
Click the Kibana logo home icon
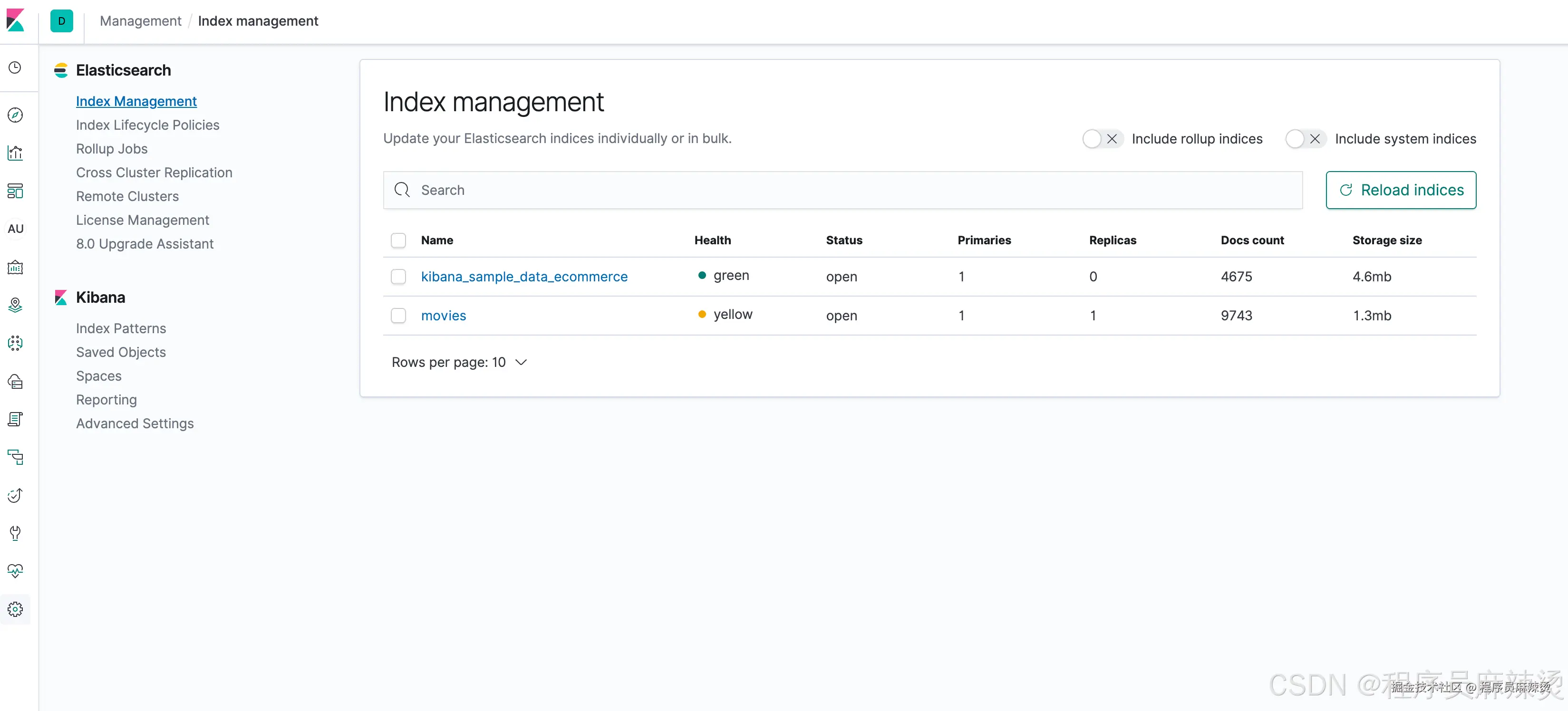point(15,21)
